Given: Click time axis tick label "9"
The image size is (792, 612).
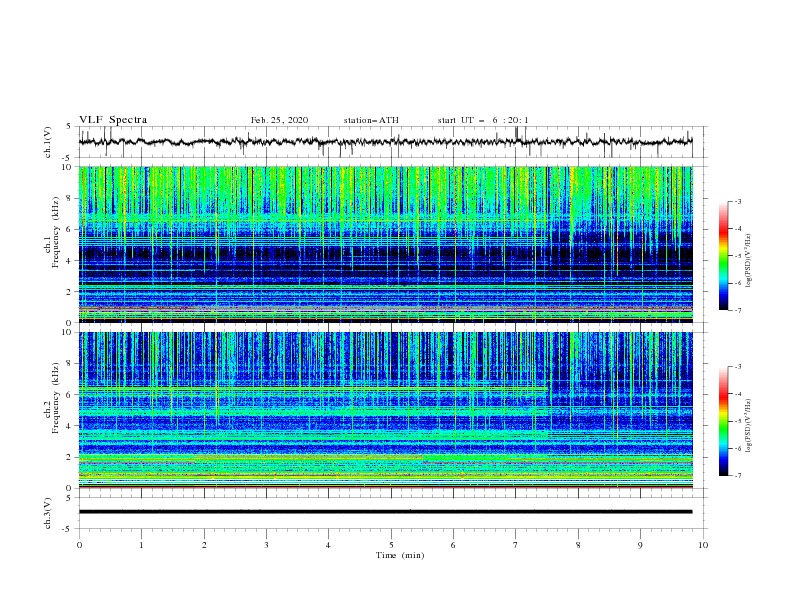Looking at the screenshot, I should (x=640, y=545).
